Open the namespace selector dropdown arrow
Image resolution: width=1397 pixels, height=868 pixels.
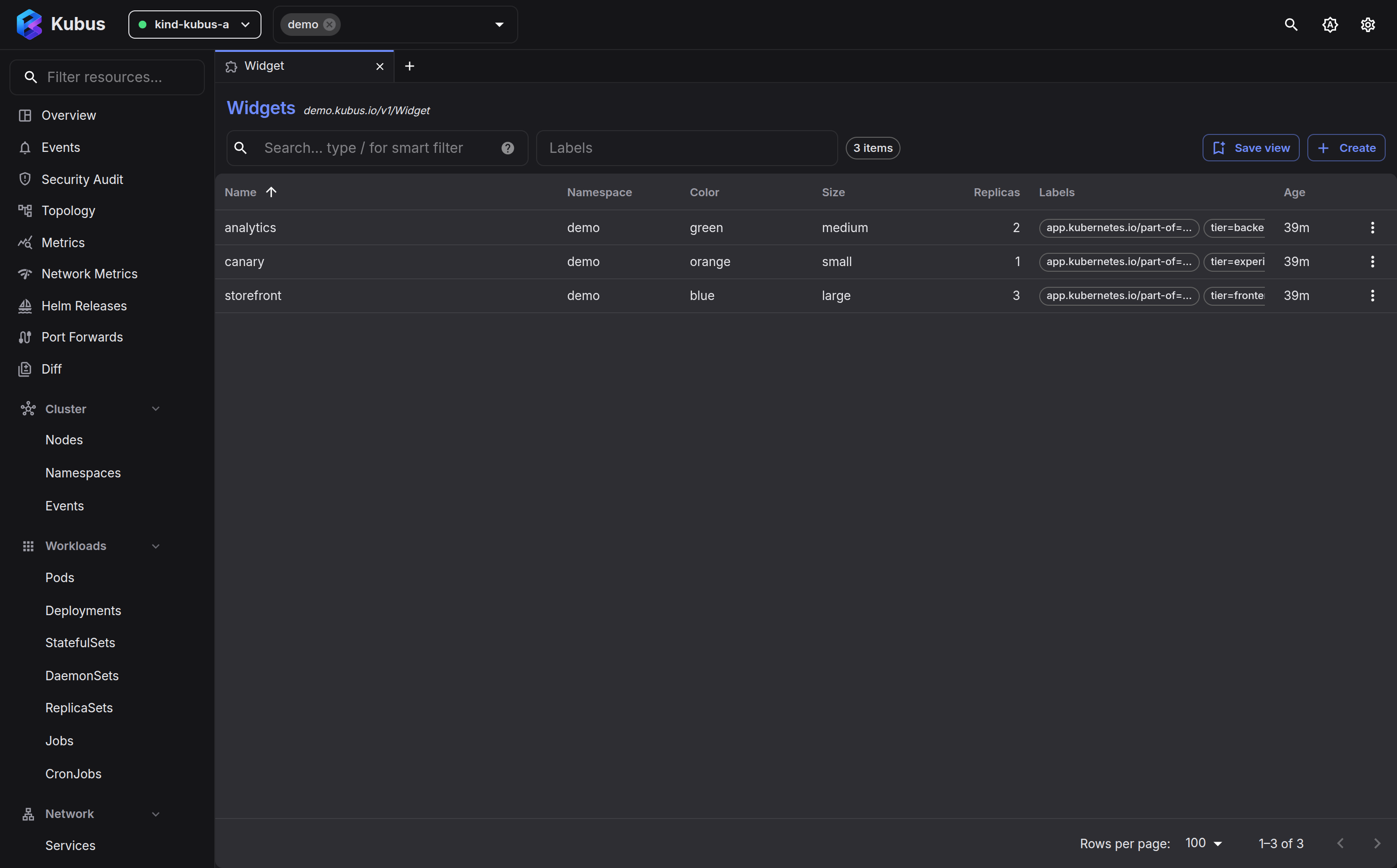(x=499, y=24)
